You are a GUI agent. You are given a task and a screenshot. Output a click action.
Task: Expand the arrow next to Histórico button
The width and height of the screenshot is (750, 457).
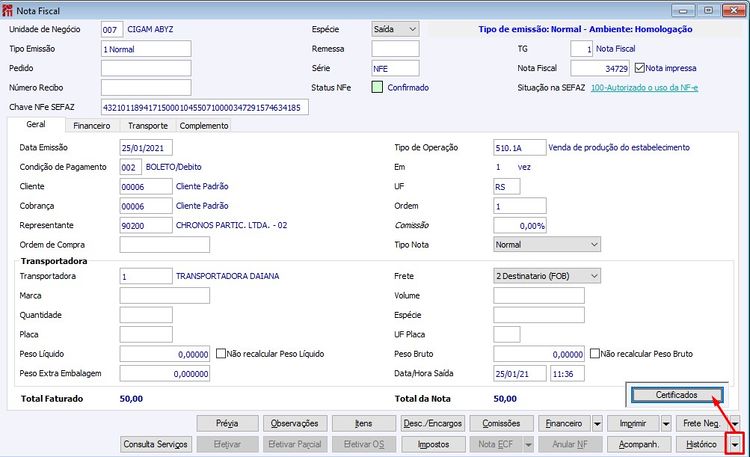tap(735, 445)
